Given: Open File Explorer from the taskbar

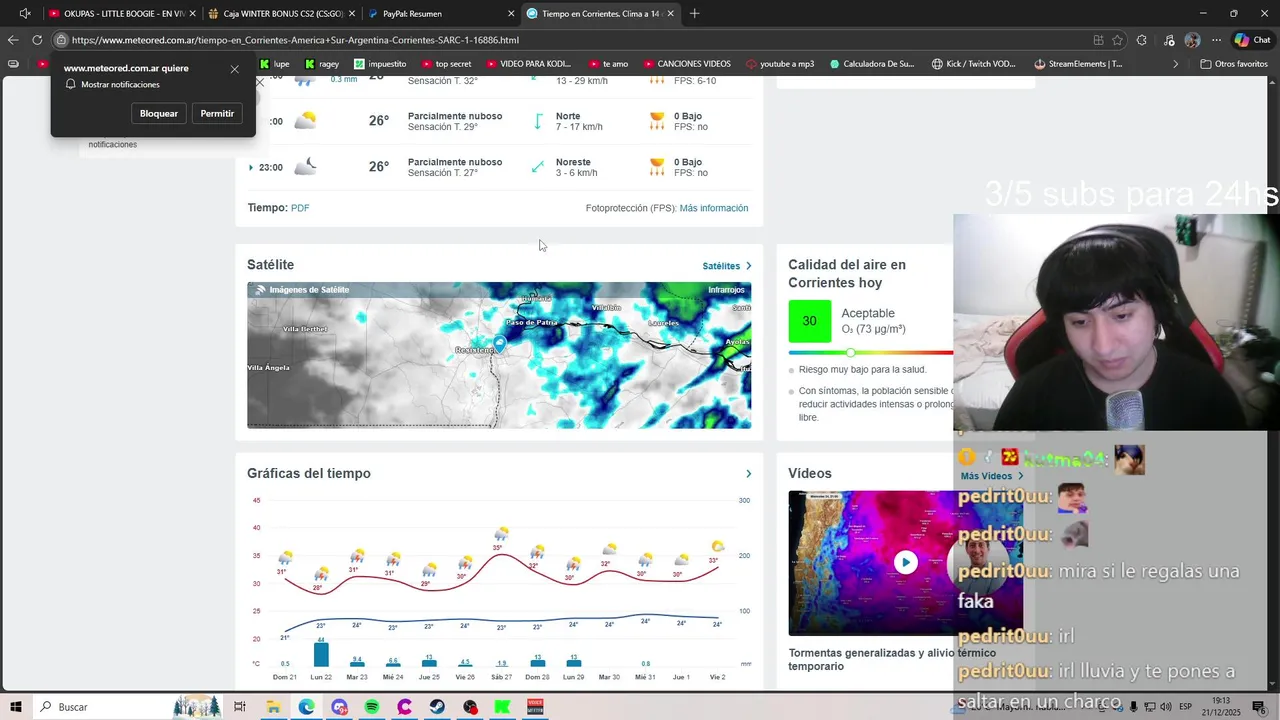Looking at the screenshot, I should coord(273,707).
